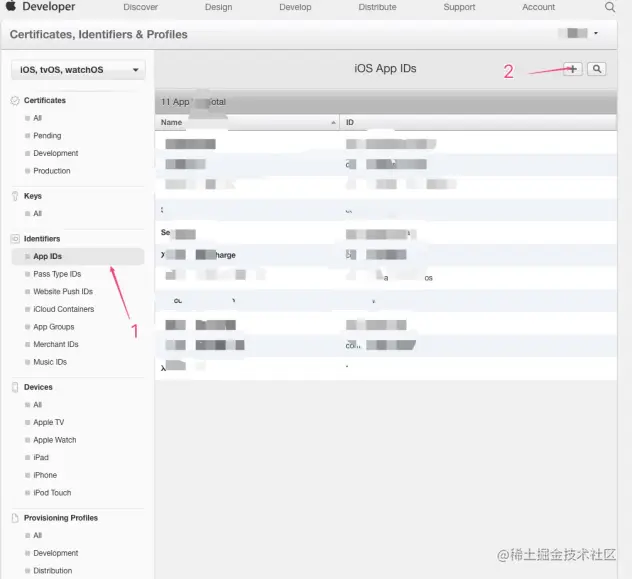Select Development under Provisioning Profiles
633x579 pixels.
pos(56,553)
